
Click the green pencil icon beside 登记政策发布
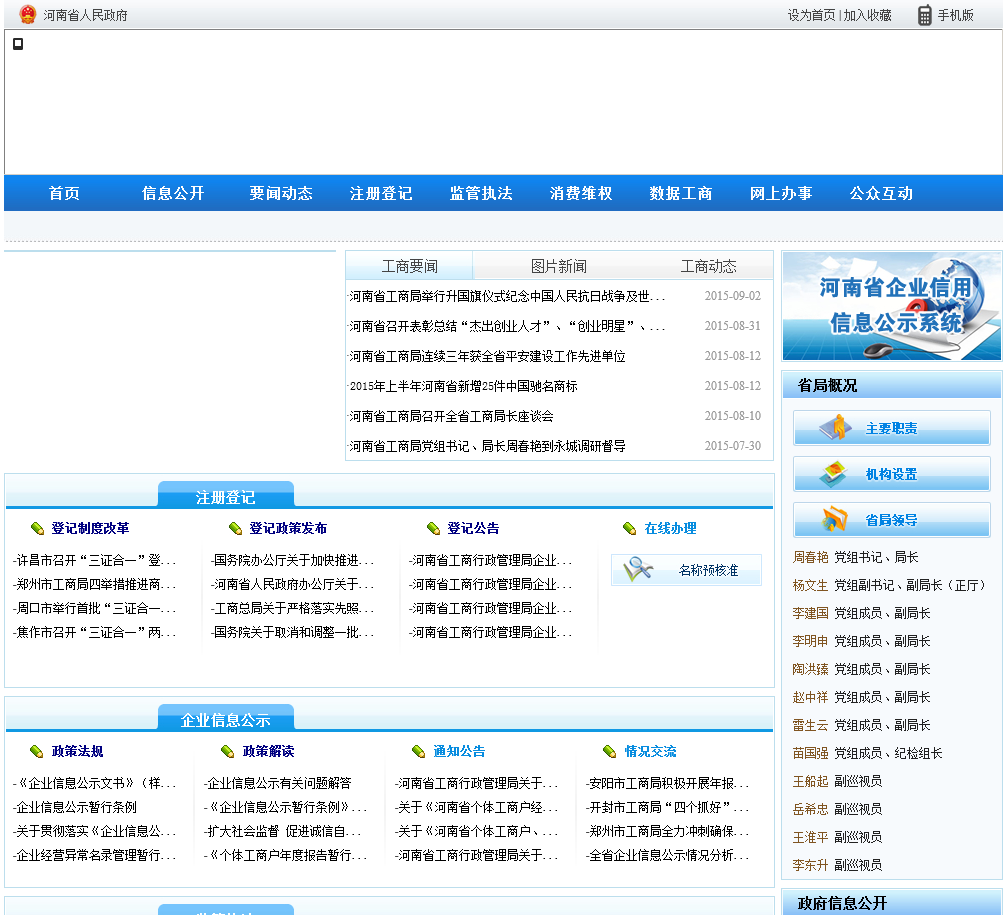[235, 528]
